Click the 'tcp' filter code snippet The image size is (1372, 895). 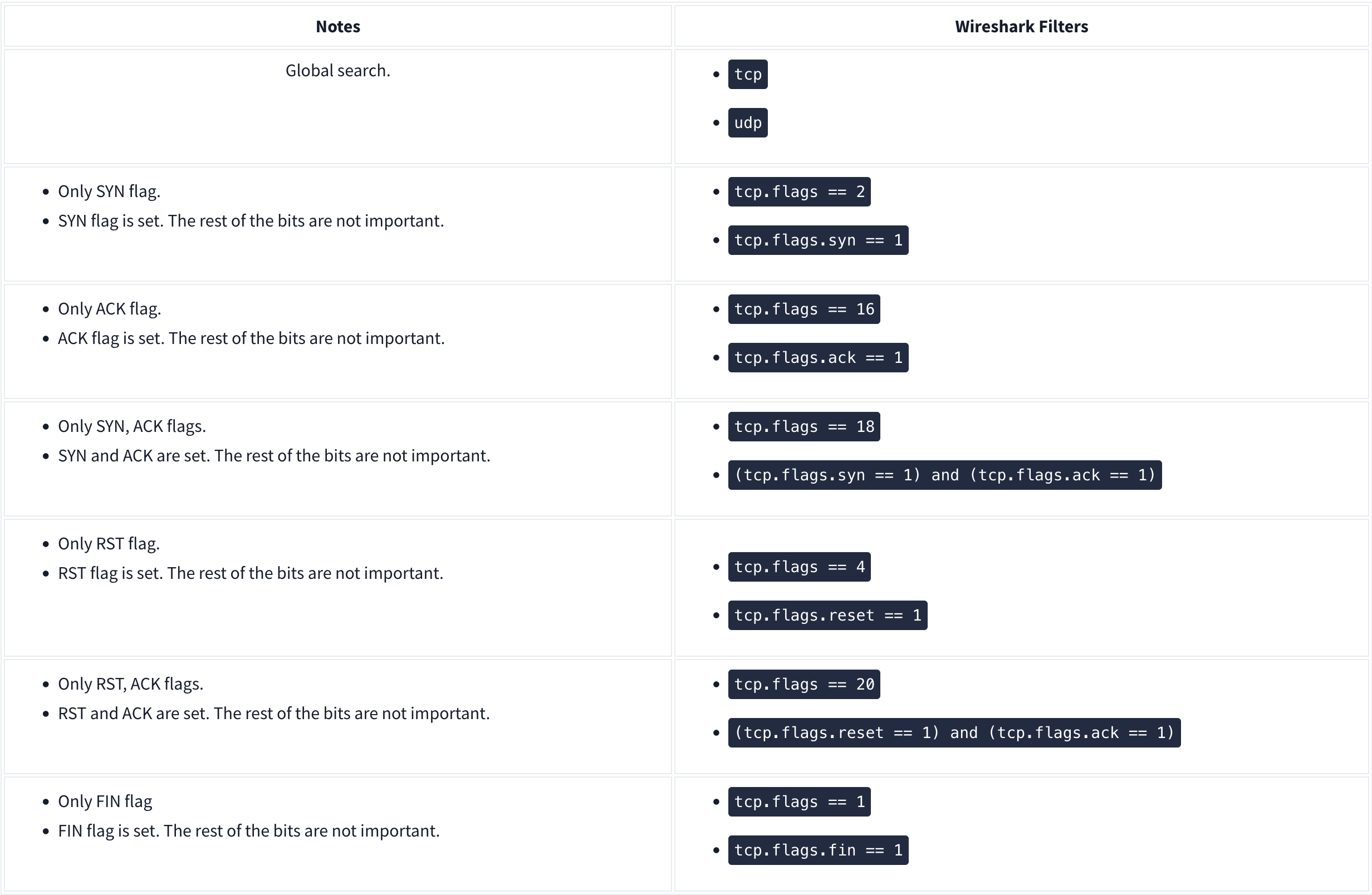(x=747, y=75)
